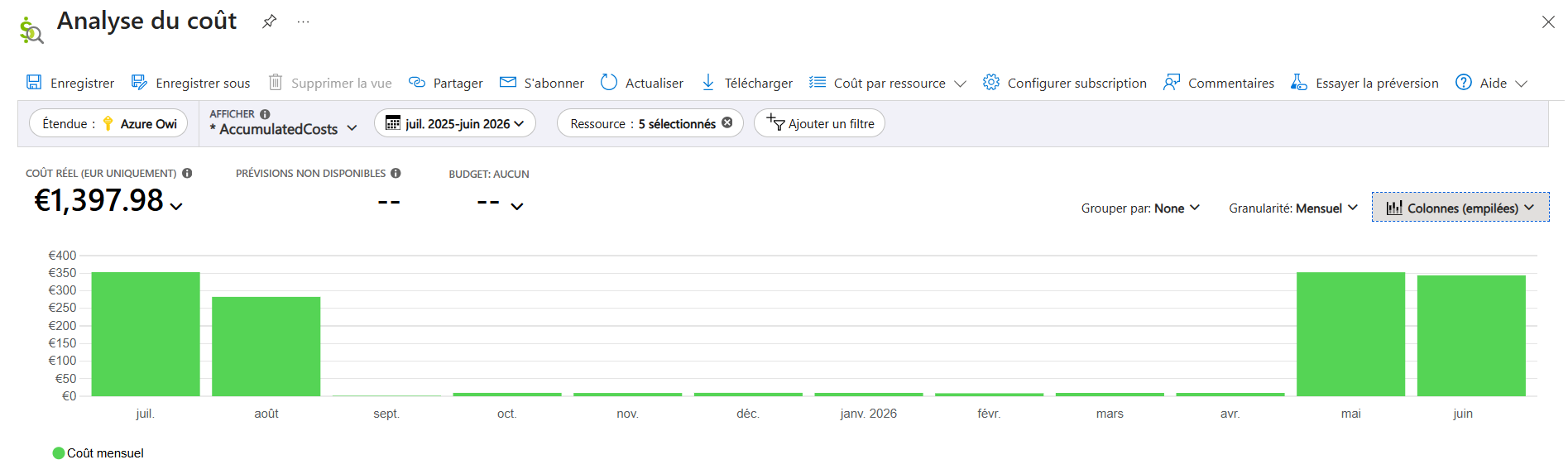Click the Enregistrer sous icon
Viewport: 1568px width, 474px height.
[x=139, y=82]
